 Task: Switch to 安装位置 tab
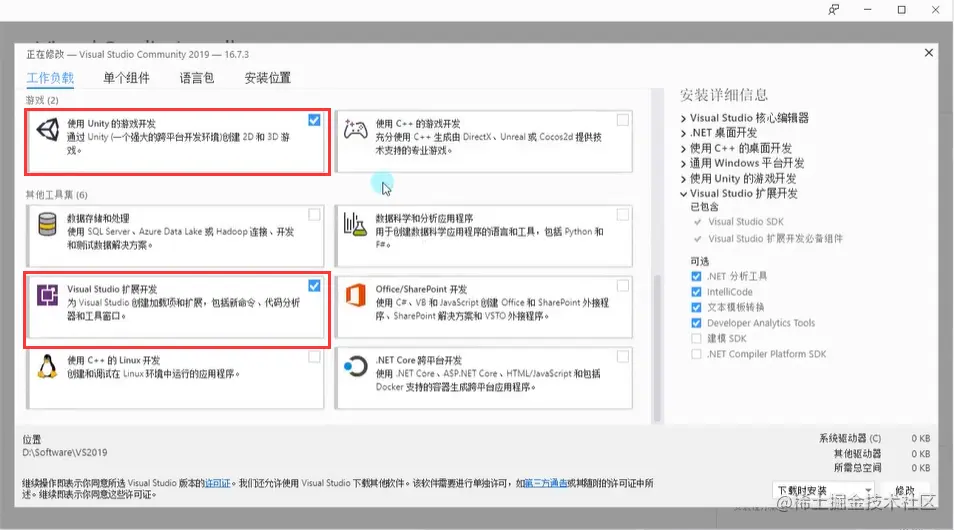(x=268, y=78)
